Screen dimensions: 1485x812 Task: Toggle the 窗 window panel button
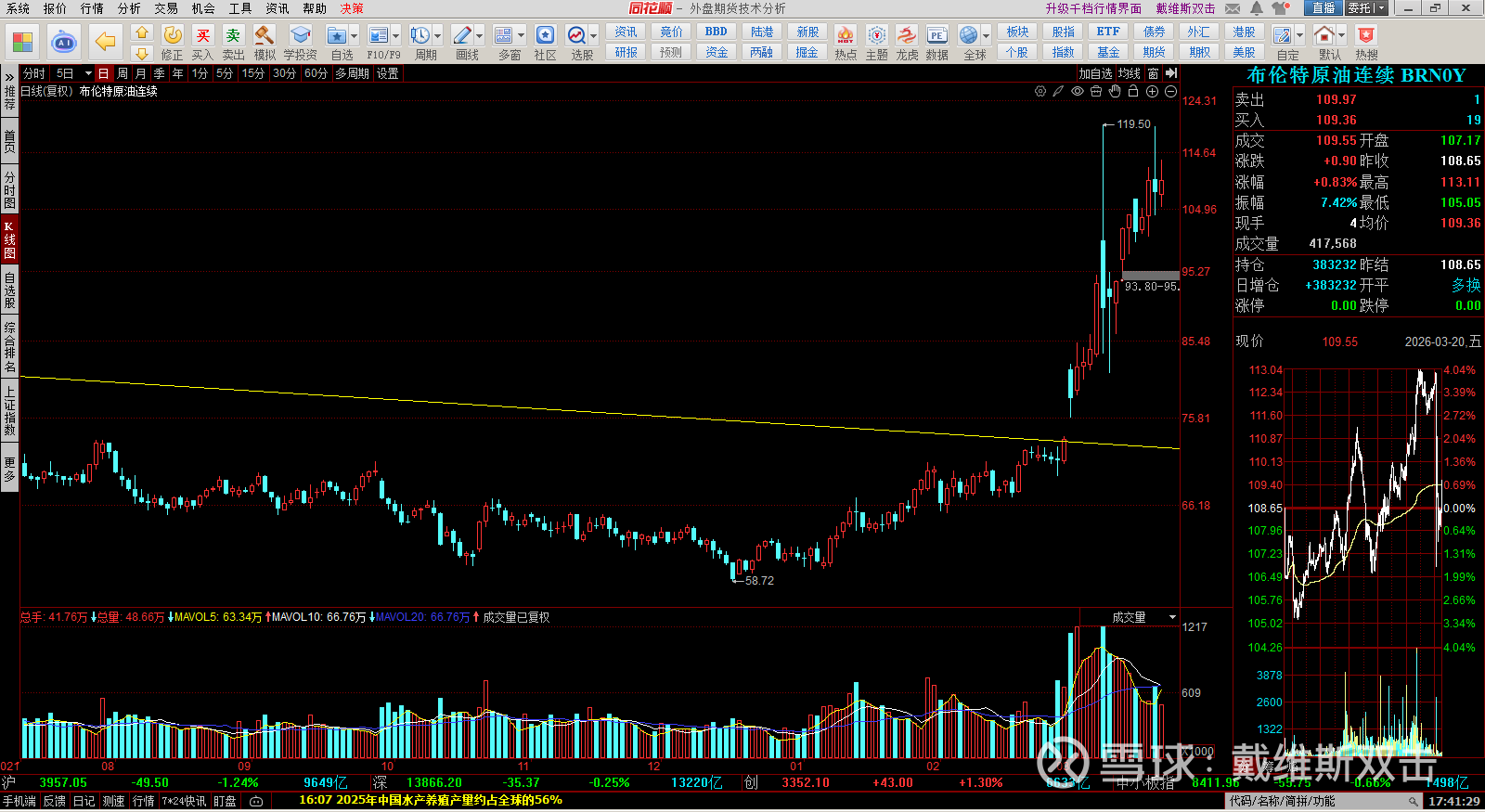[x=1153, y=73]
